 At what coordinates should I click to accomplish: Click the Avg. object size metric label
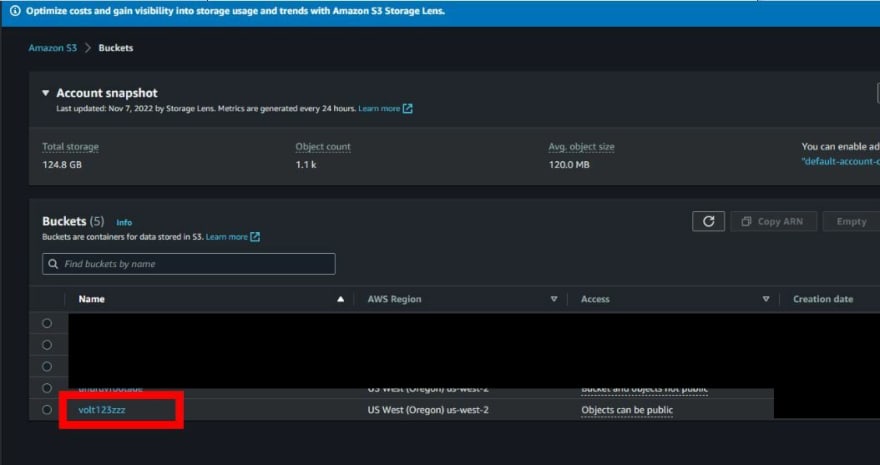(x=581, y=147)
